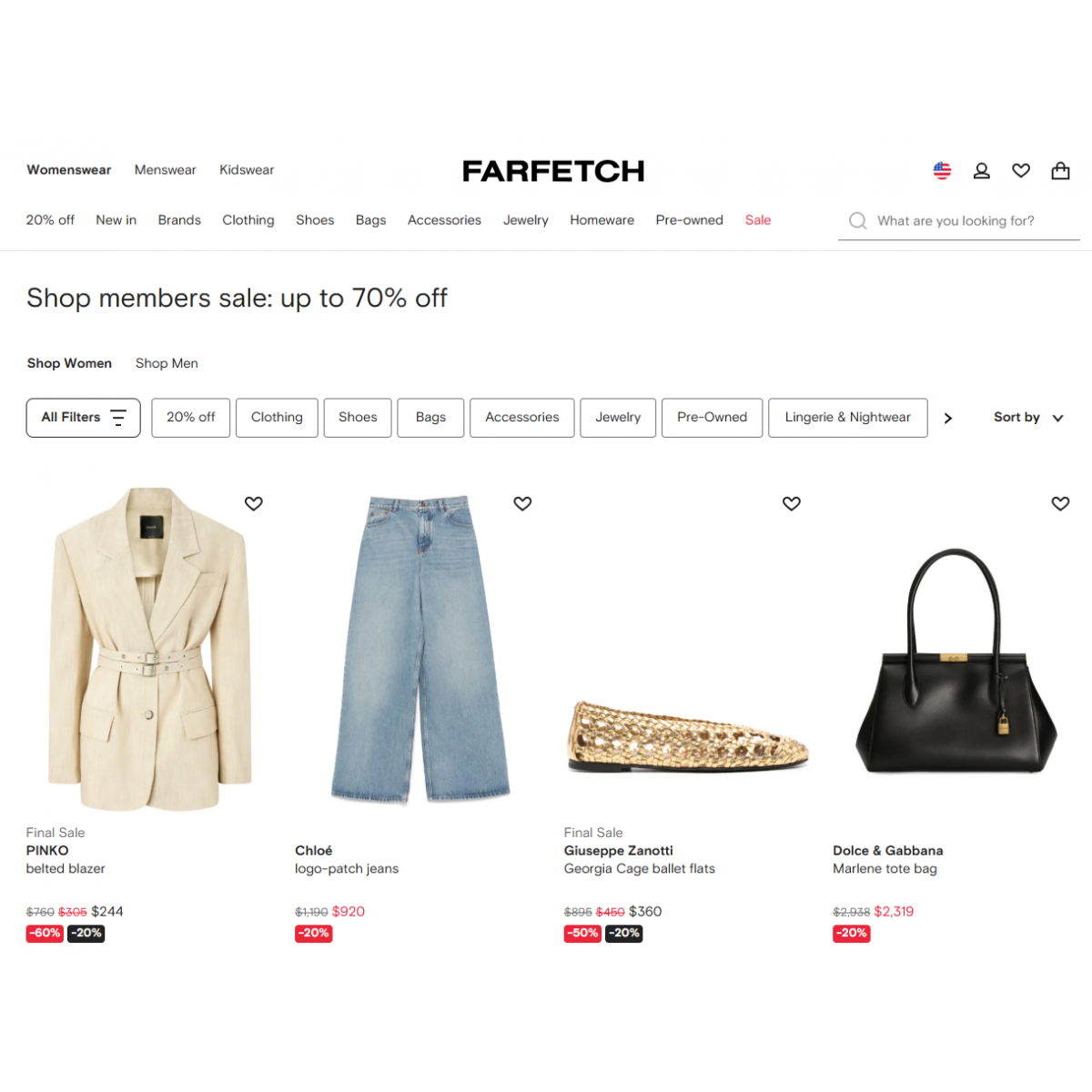Show more filter categories with arrow
The image size is (1092, 1092).
point(948,418)
